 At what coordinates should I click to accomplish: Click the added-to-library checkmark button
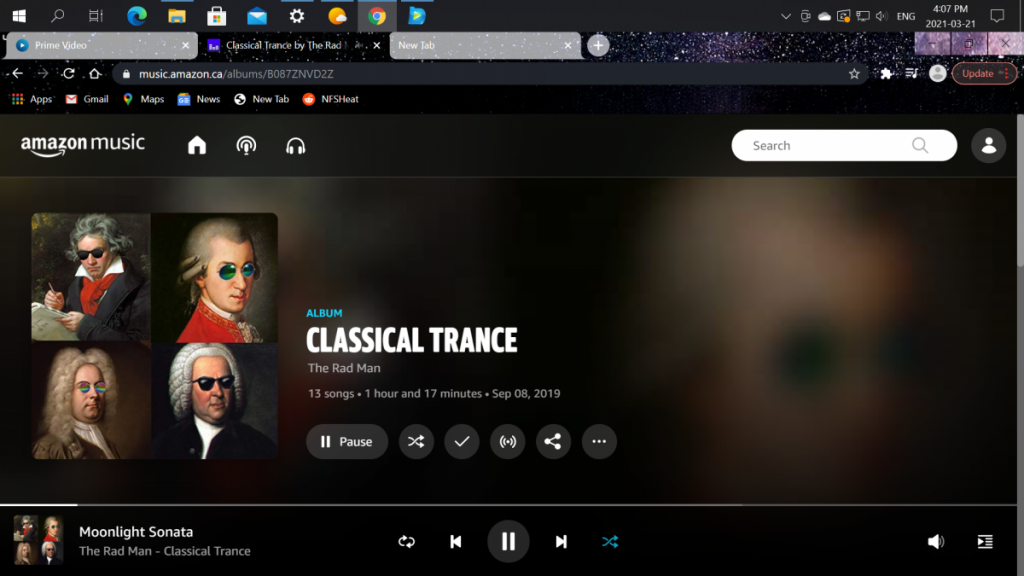[x=462, y=441]
